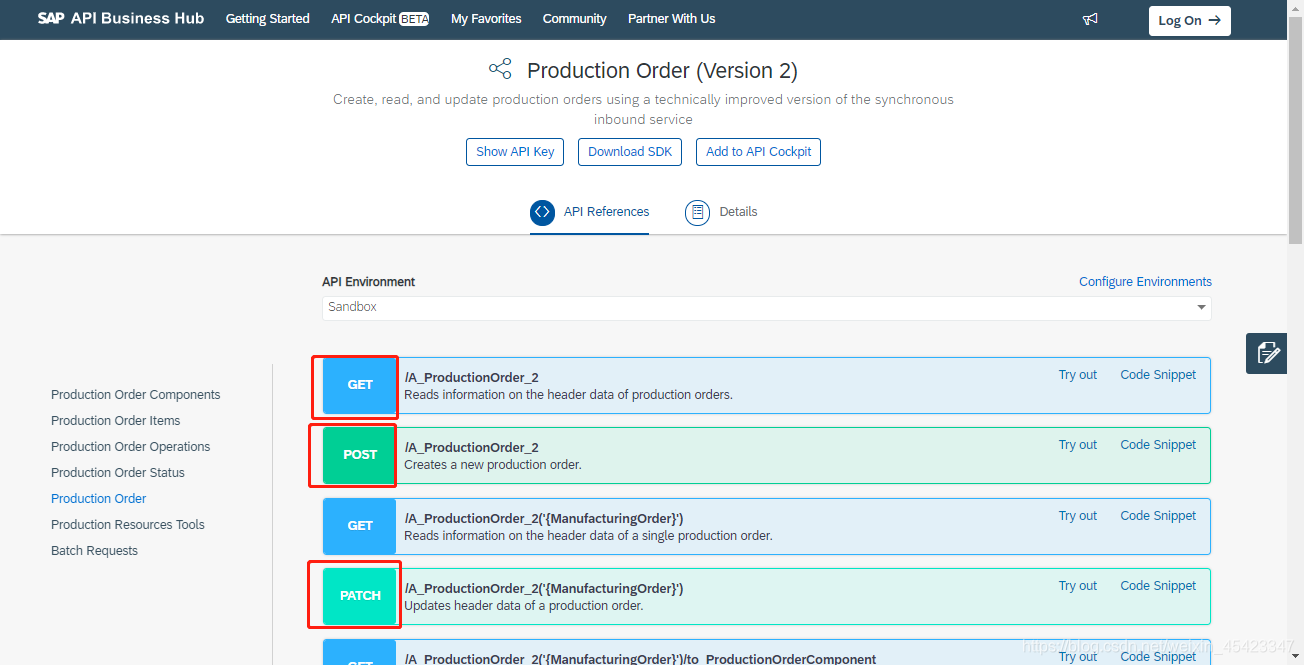Click Add to API Cockpit button
This screenshot has height=665, width=1304.
(x=758, y=152)
